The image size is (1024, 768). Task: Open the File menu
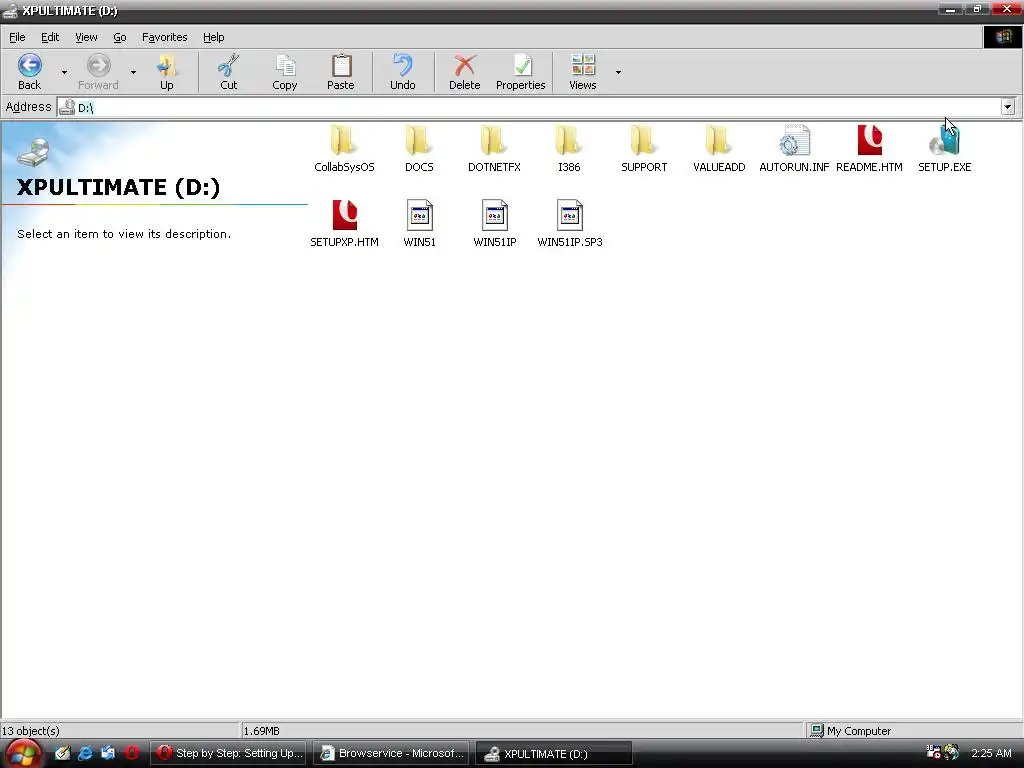pyautogui.click(x=17, y=37)
